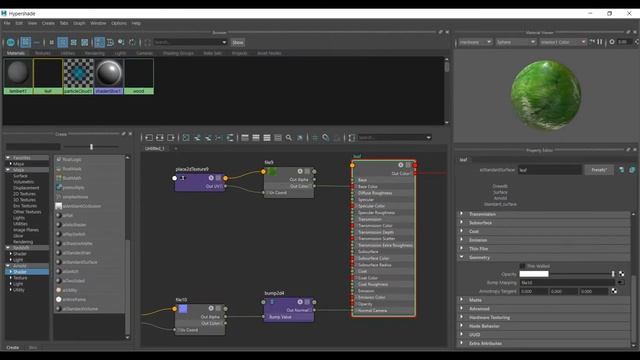Open the Create menu in the menu bar
Screen dimensions: 640x360
(x=48, y=23)
